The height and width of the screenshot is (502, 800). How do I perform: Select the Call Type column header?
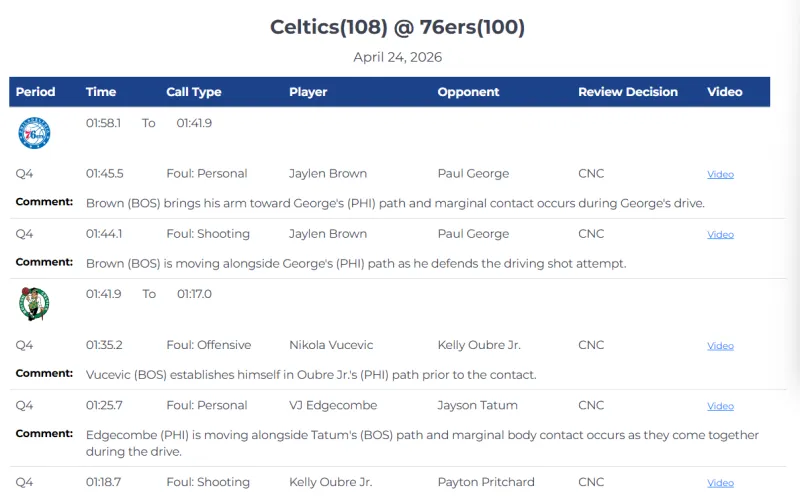(x=194, y=92)
